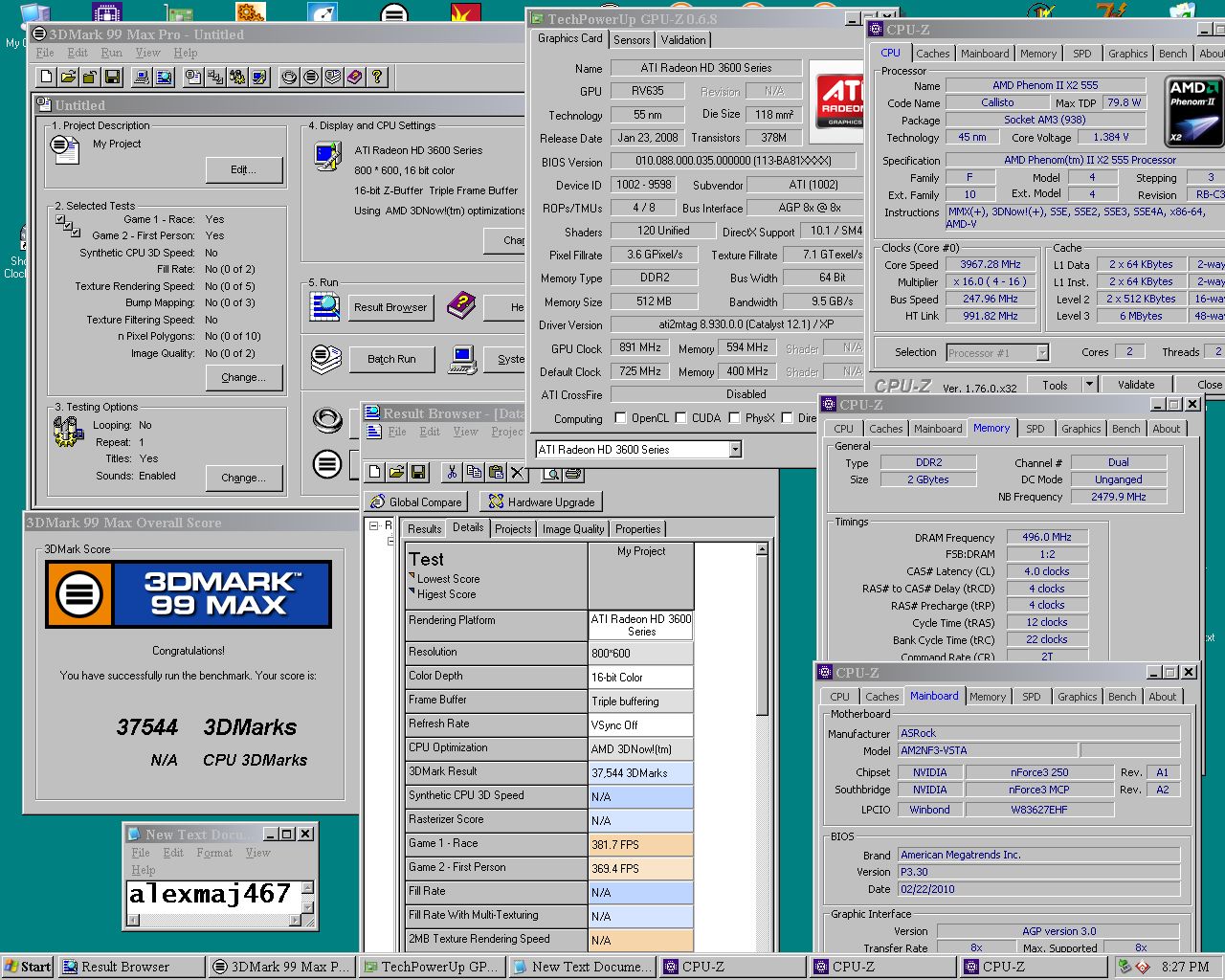This screenshot has height=980, width=1225.
Task: Click Copy icon in Result Browser toolbar
Action: 474,472
